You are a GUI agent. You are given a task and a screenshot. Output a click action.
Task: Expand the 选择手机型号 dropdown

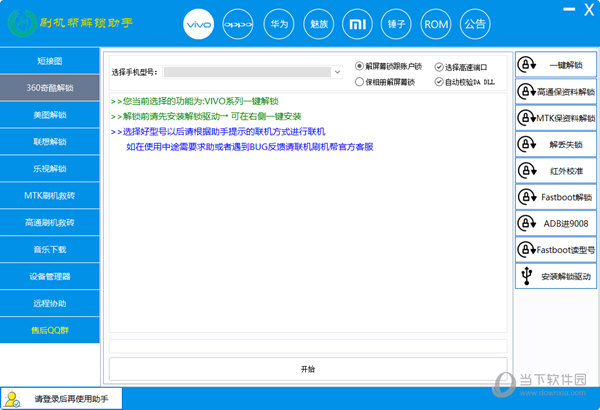tap(337, 72)
